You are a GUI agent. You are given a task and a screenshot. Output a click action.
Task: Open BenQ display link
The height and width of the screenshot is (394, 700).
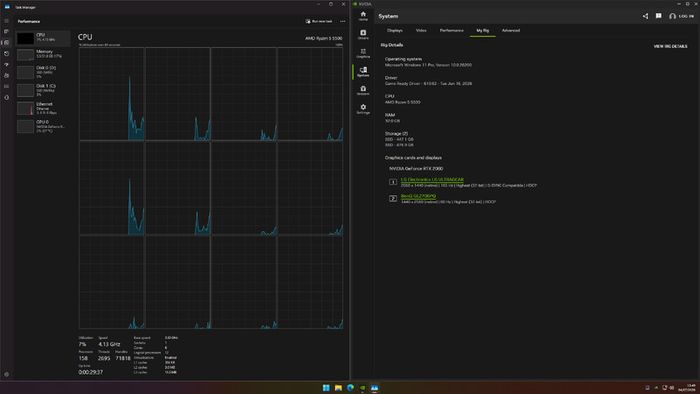(418, 196)
